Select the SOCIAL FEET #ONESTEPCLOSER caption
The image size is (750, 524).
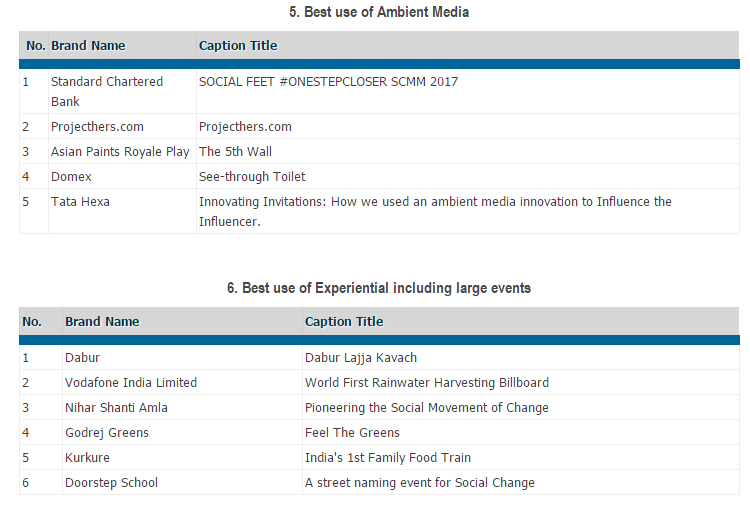coord(328,82)
